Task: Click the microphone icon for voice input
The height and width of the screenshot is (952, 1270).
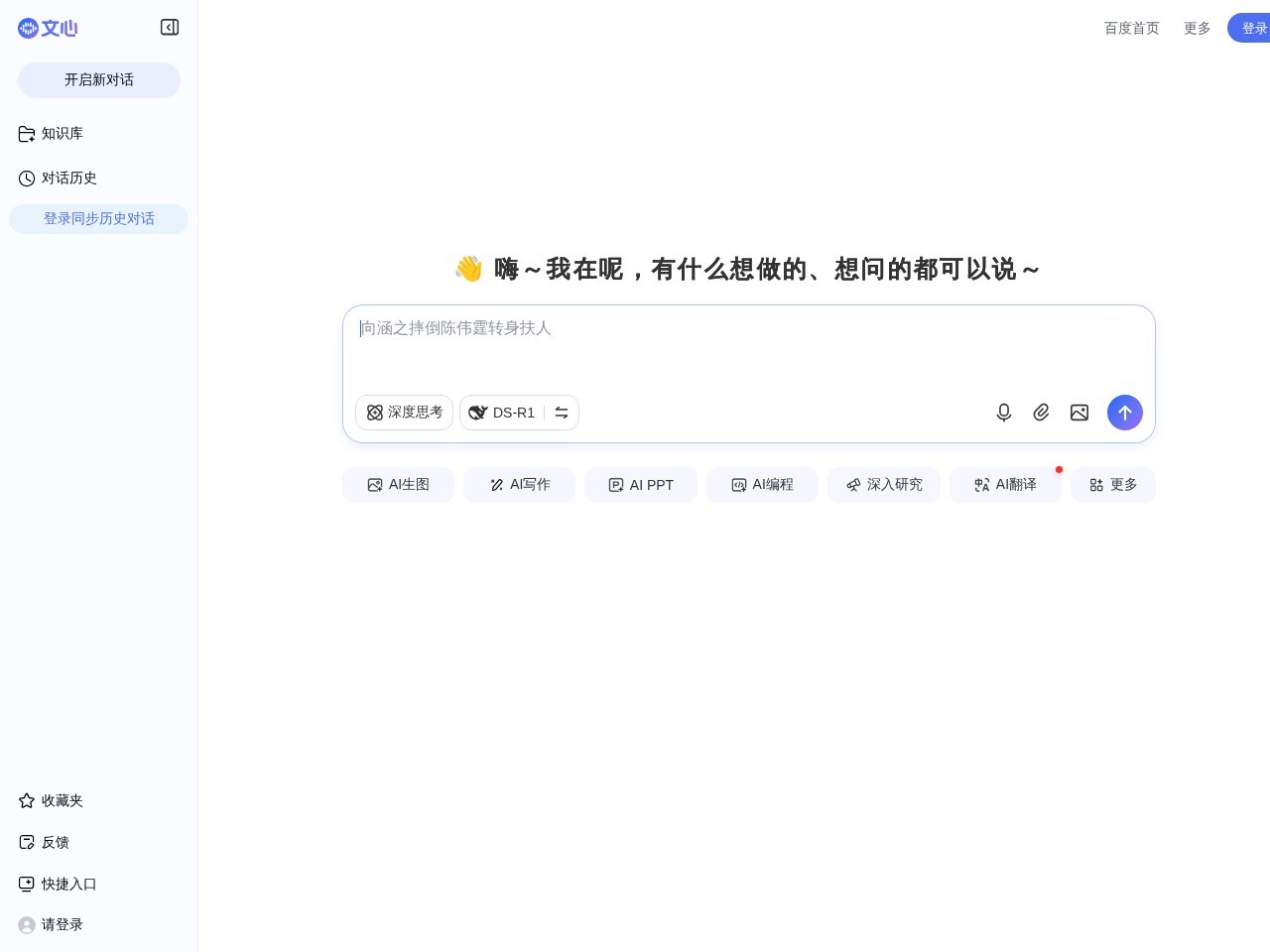Action: [1004, 413]
